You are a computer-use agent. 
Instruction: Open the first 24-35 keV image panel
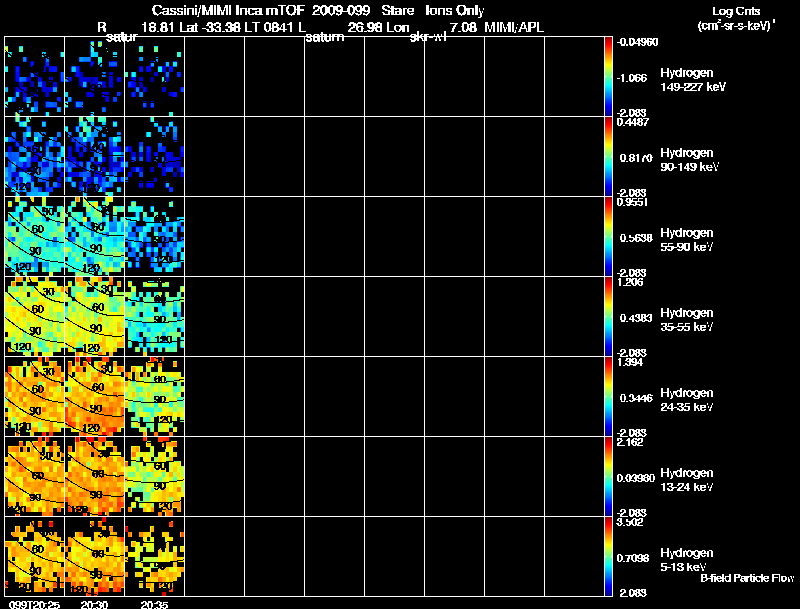[34, 396]
